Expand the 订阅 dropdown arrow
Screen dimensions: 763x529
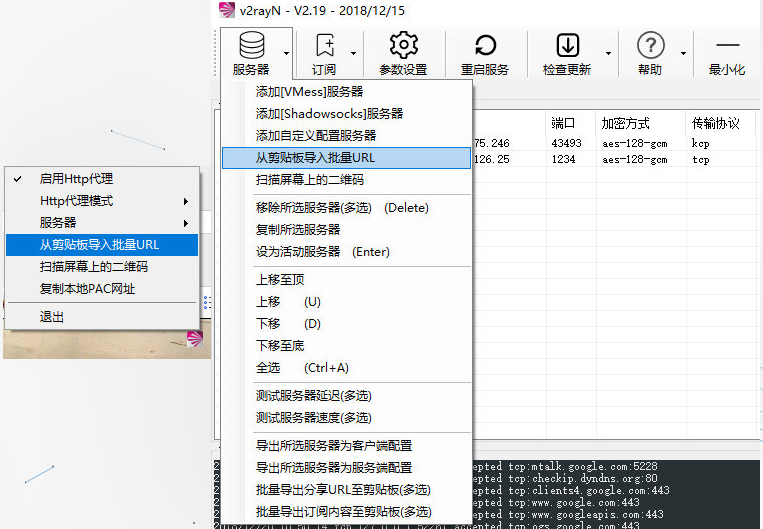(354, 53)
